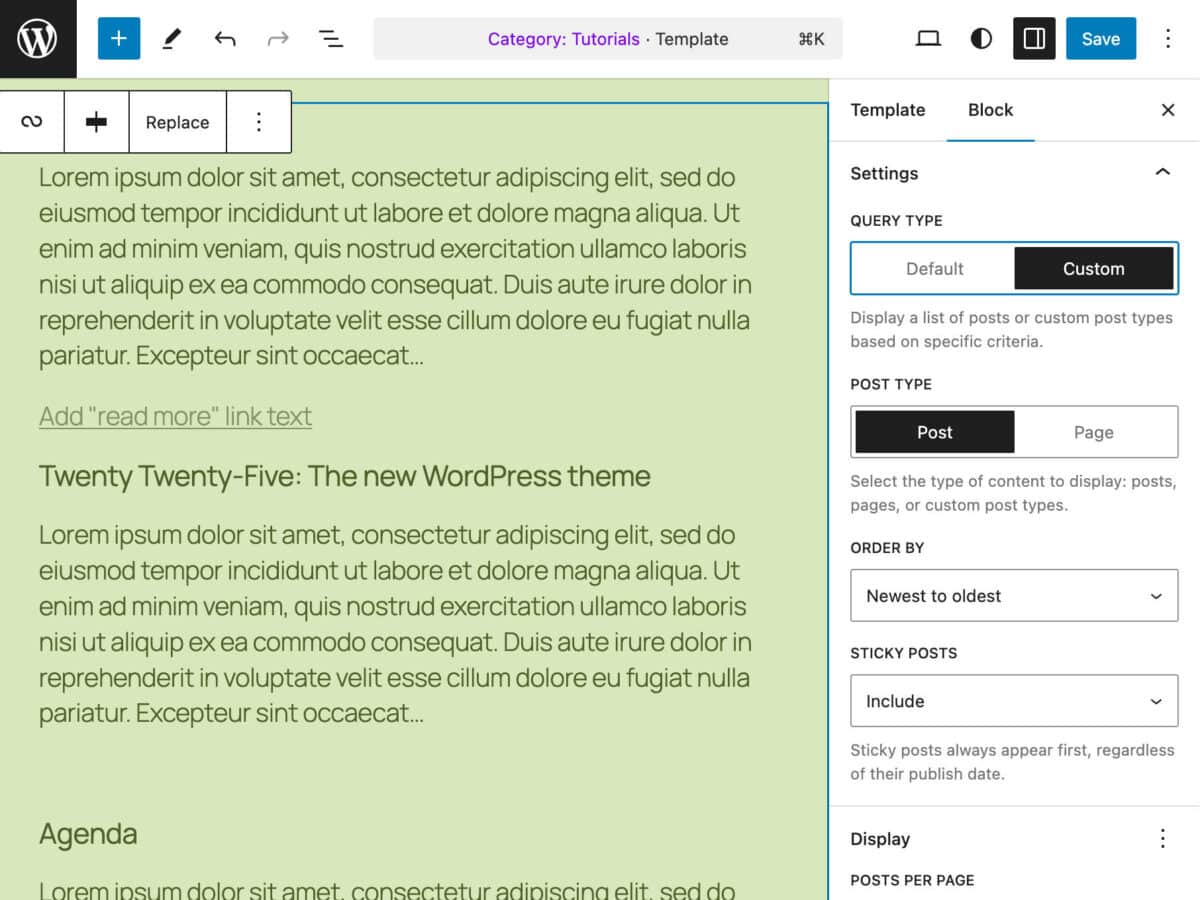Open the editor options three-dot menu
This screenshot has height=900, width=1200.
[1167, 39]
